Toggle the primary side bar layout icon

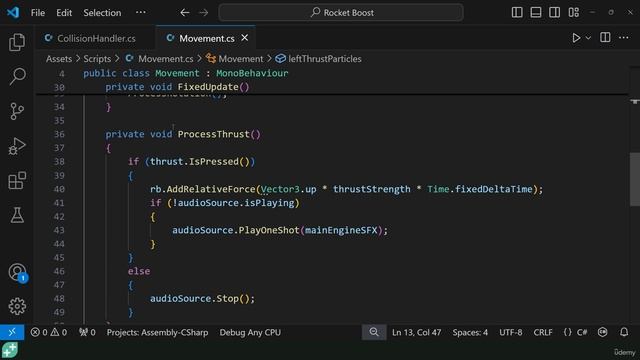(x=517, y=13)
